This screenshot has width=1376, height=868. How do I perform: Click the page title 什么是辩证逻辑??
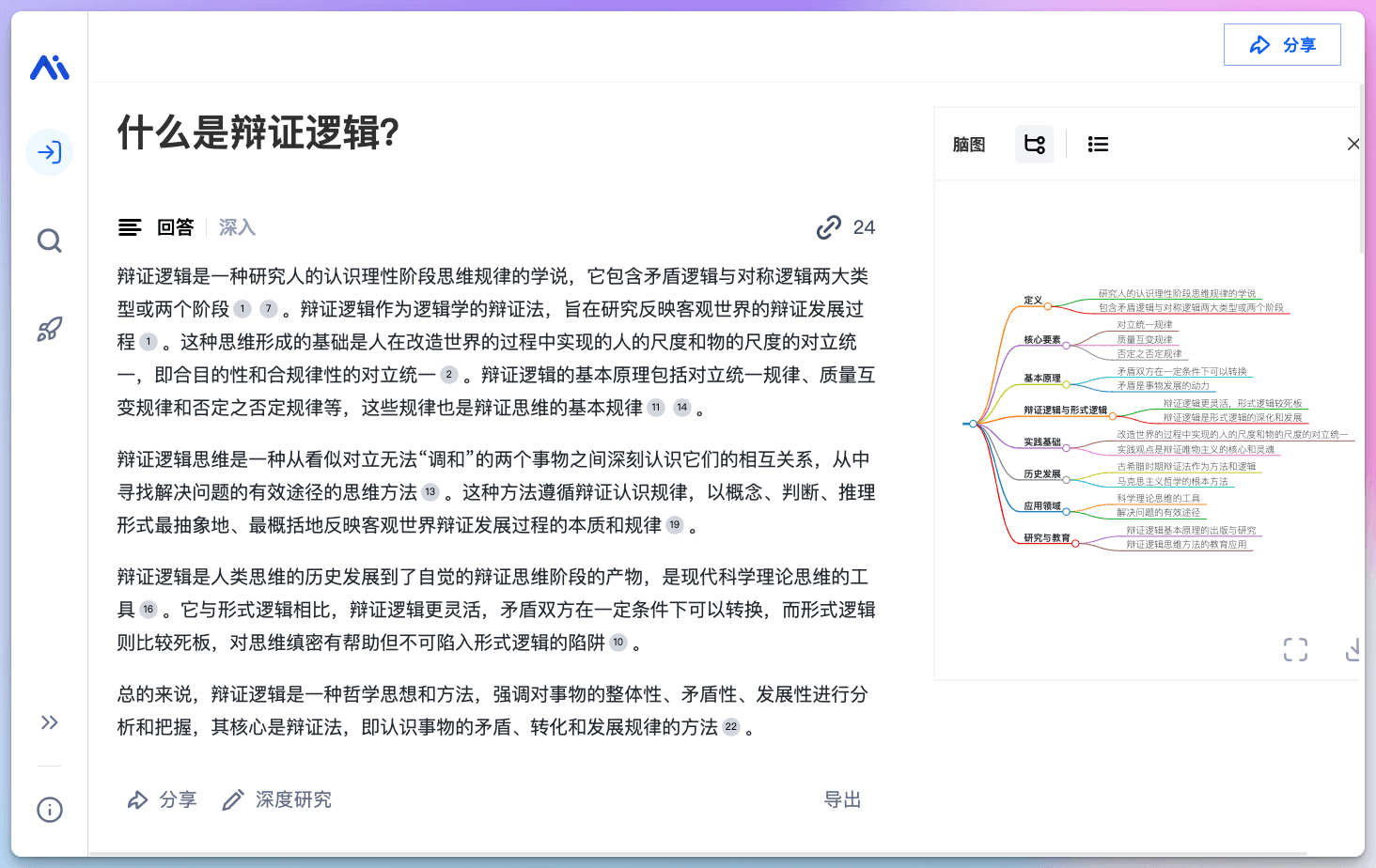point(258,132)
